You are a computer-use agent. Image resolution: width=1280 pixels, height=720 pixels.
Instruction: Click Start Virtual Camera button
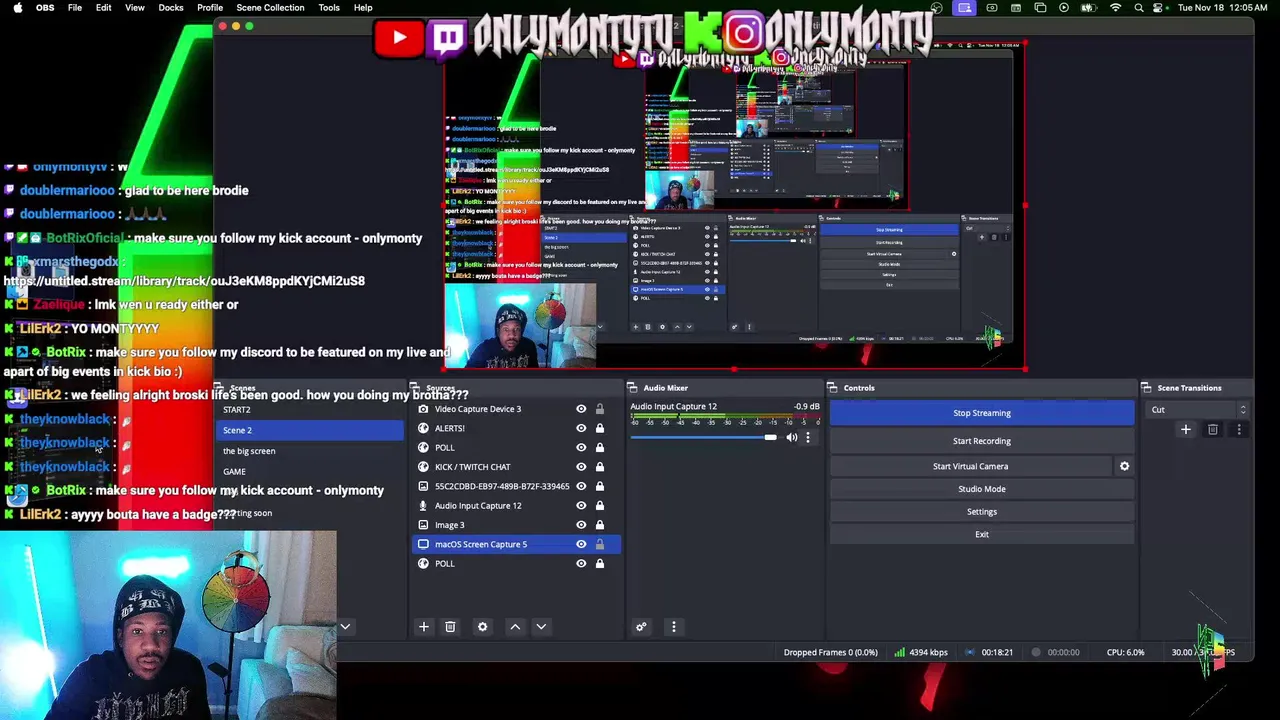click(970, 466)
